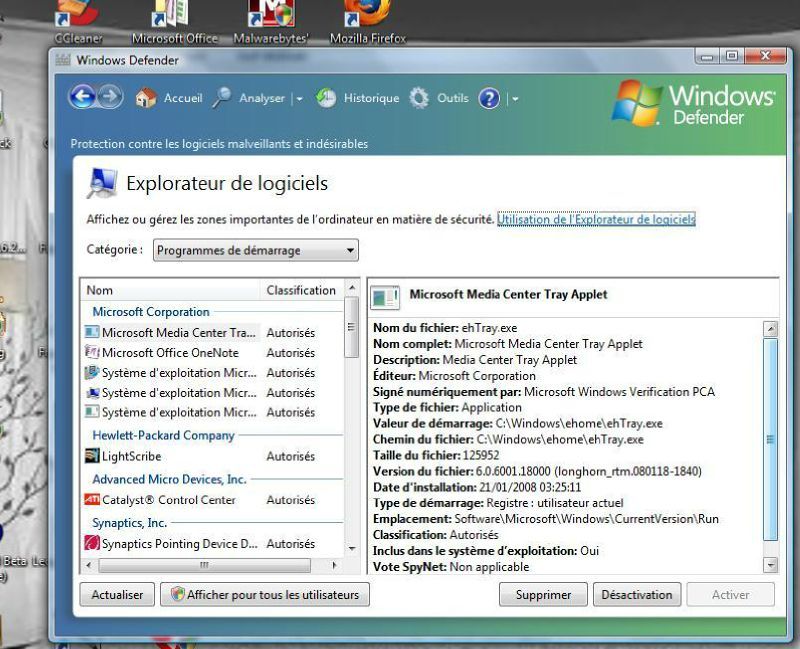Click the Actualiser button
Viewport: 800px width, 649px height.
point(117,594)
